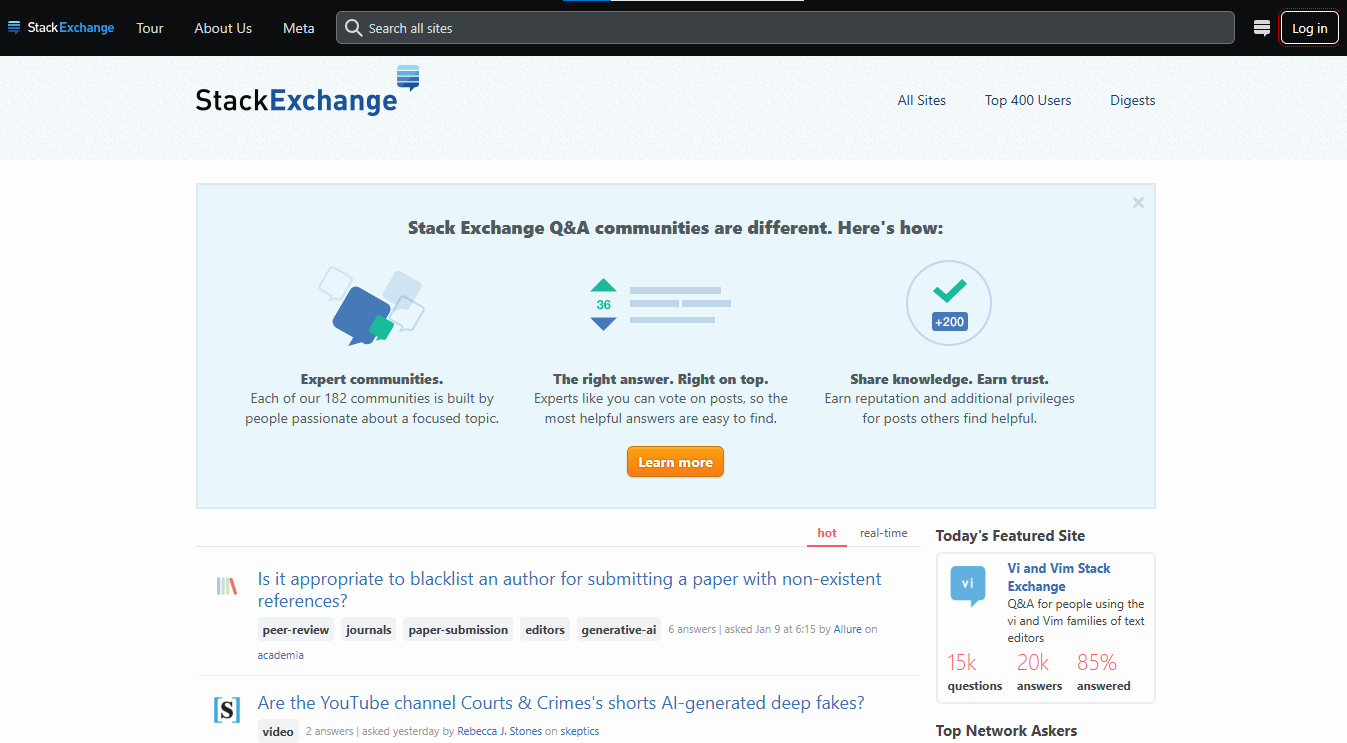Open the Vi and Vim featured site icon
This screenshot has height=743, width=1347.
(966, 585)
